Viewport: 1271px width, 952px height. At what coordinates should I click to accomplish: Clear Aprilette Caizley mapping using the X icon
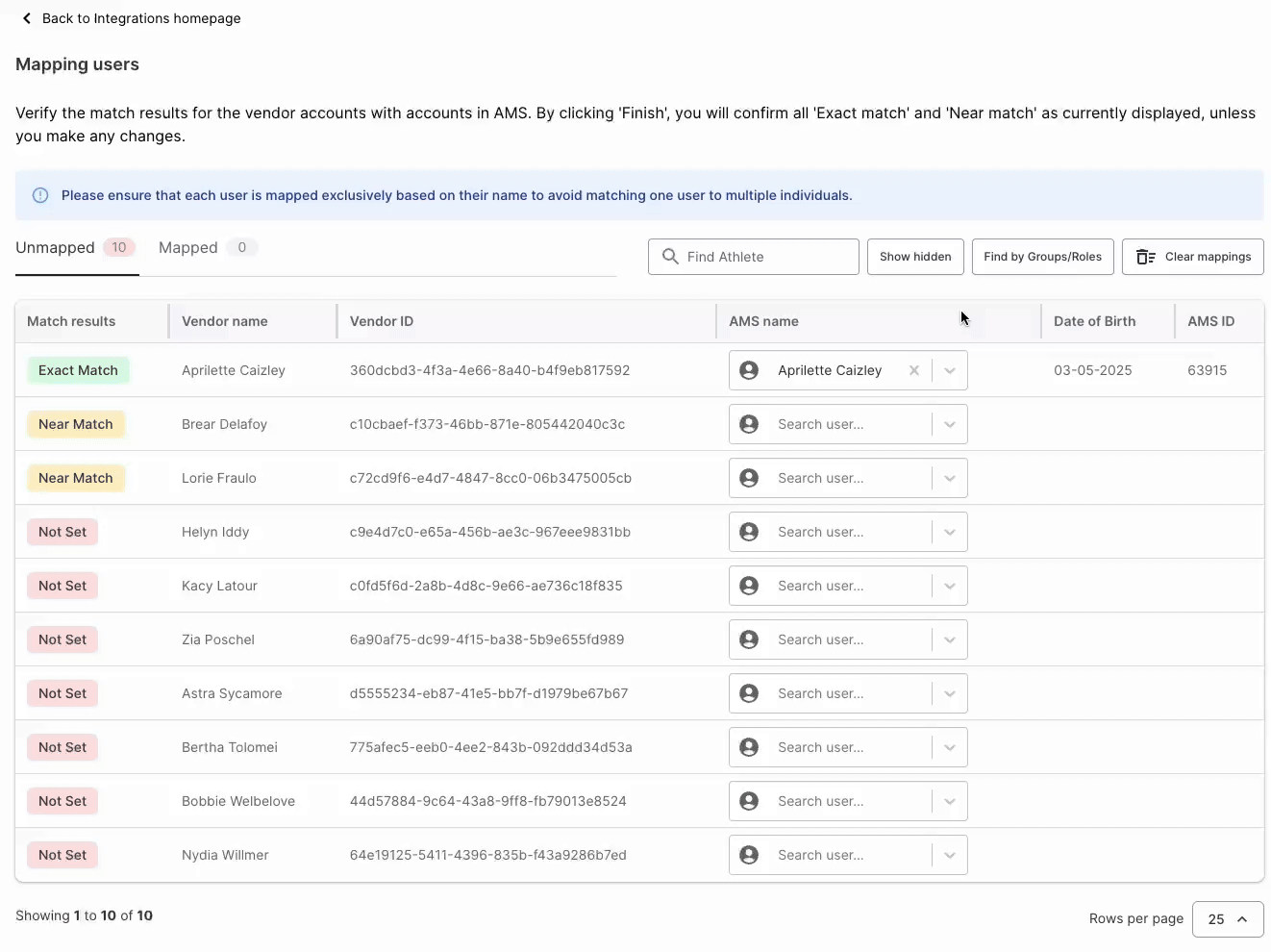click(913, 369)
